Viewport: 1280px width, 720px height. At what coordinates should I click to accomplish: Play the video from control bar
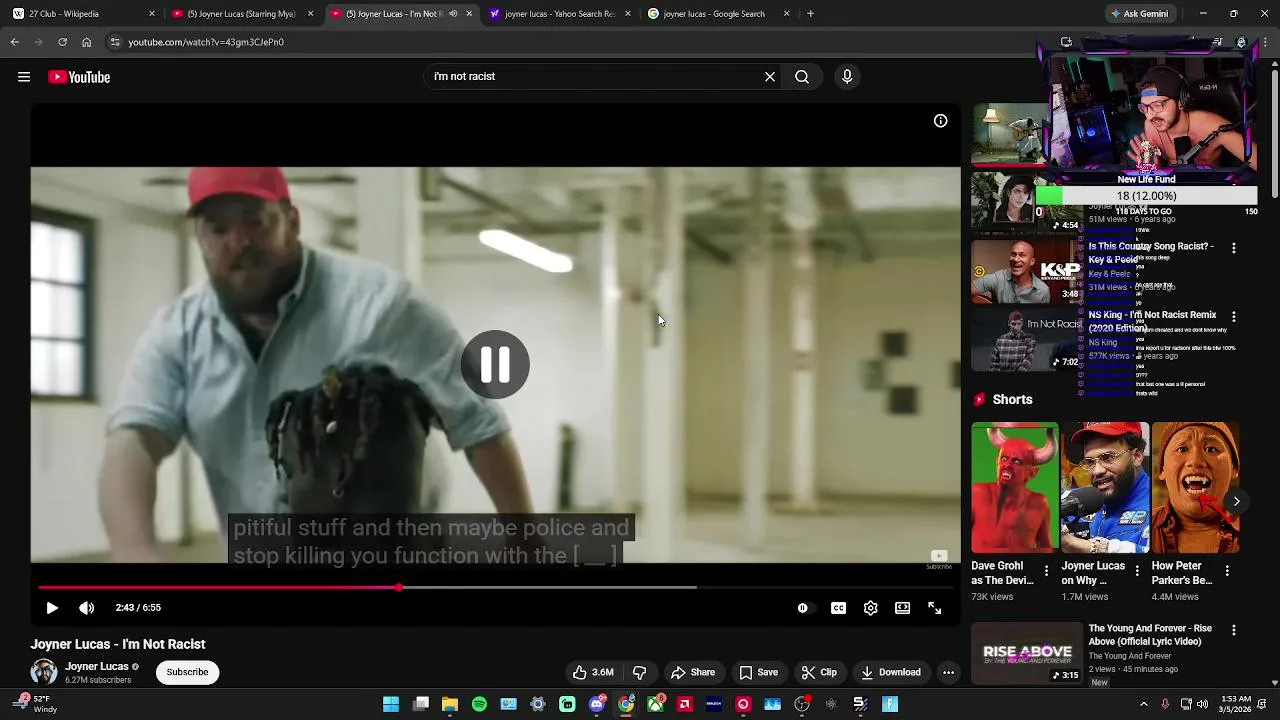[52, 607]
